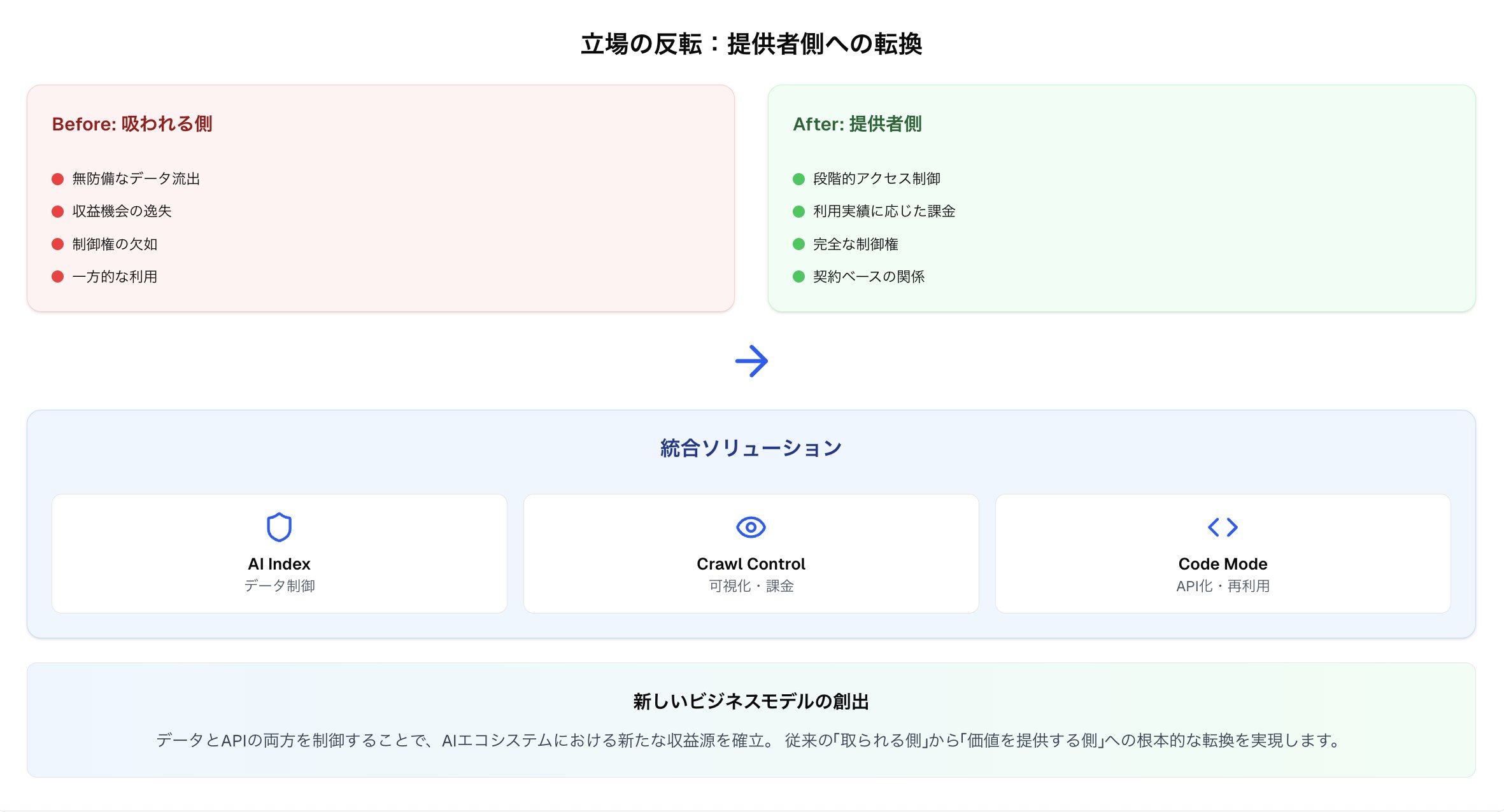Click the 制御権の欠如 list item
Viewport: 1504px width, 812px height.
pyautogui.click(x=115, y=244)
